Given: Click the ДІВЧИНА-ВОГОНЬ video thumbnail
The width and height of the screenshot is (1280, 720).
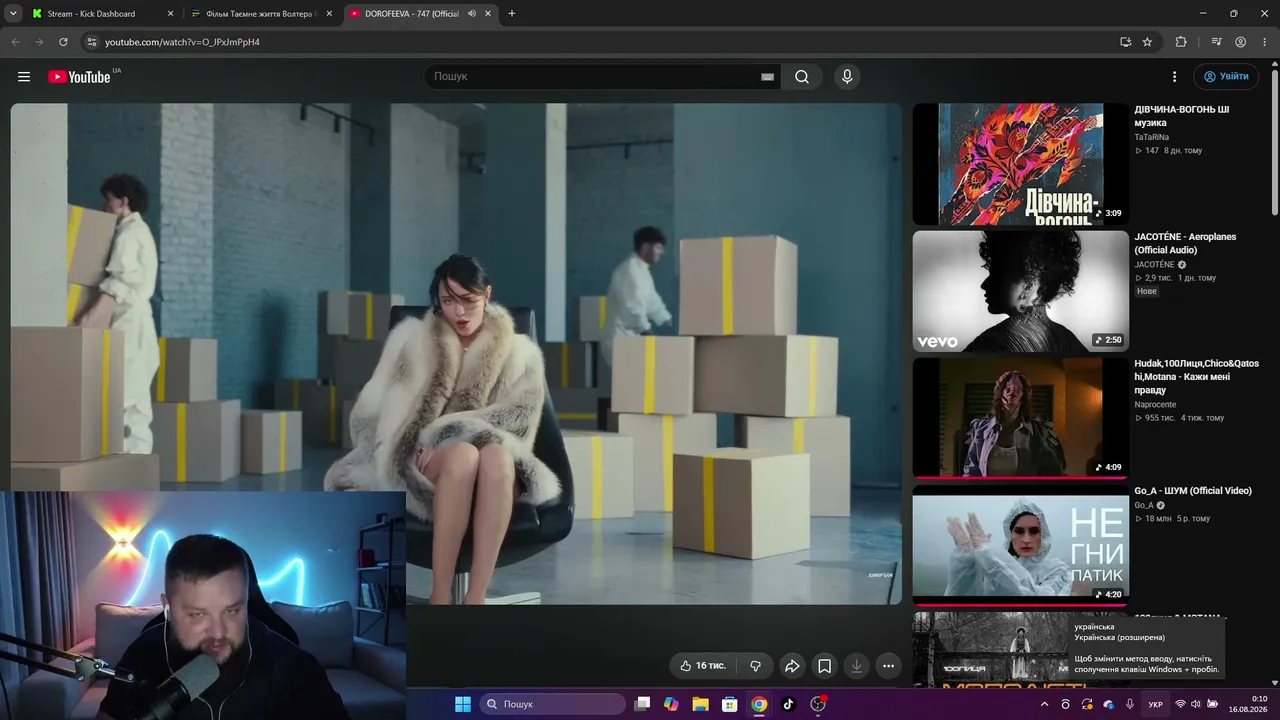Looking at the screenshot, I should coord(1020,164).
